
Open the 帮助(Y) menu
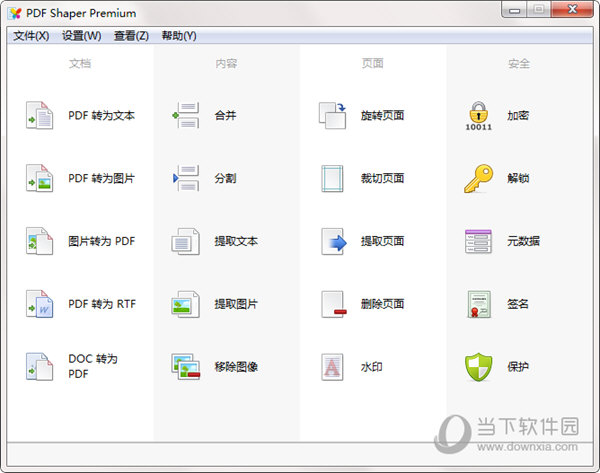[179, 36]
